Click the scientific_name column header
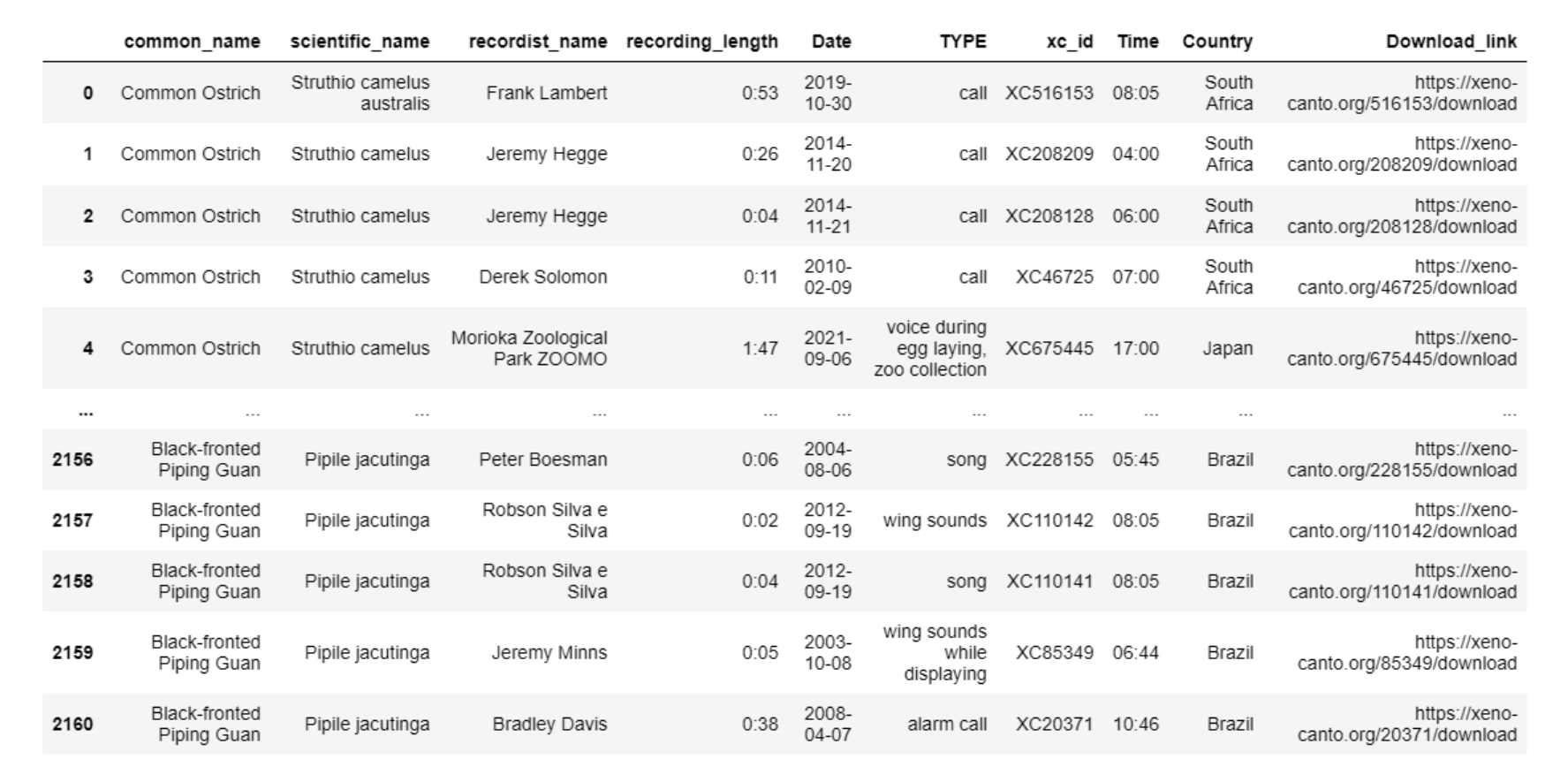This screenshot has height=782, width=1568. [x=360, y=42]
